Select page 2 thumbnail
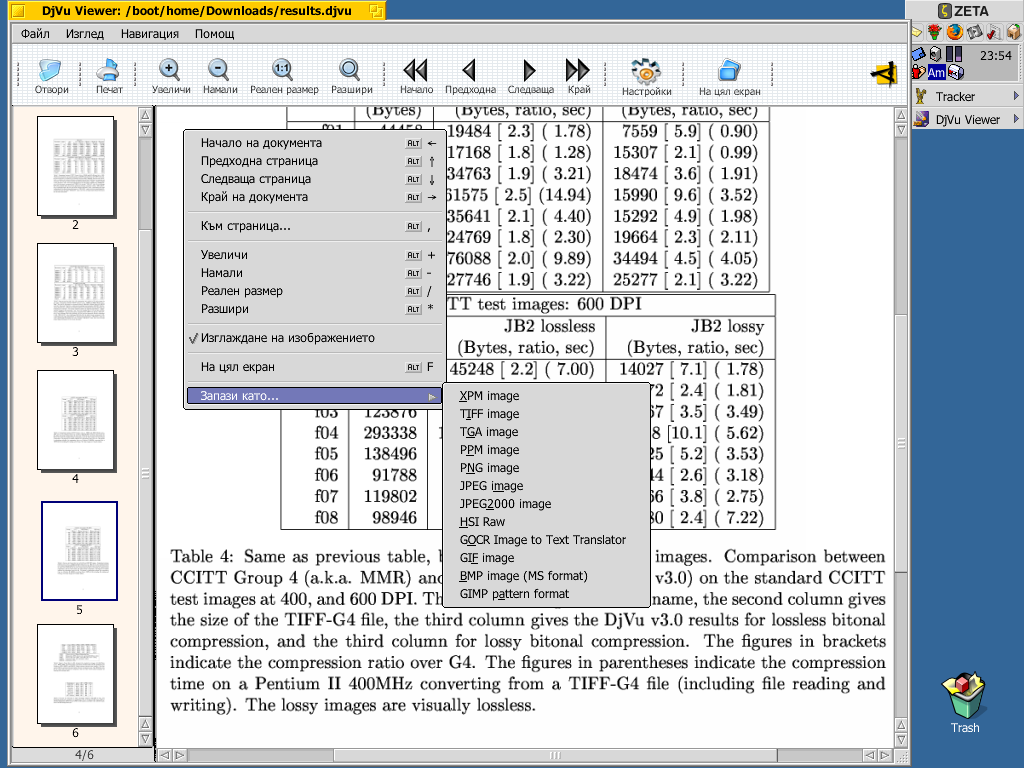 (x=76, y=166)
